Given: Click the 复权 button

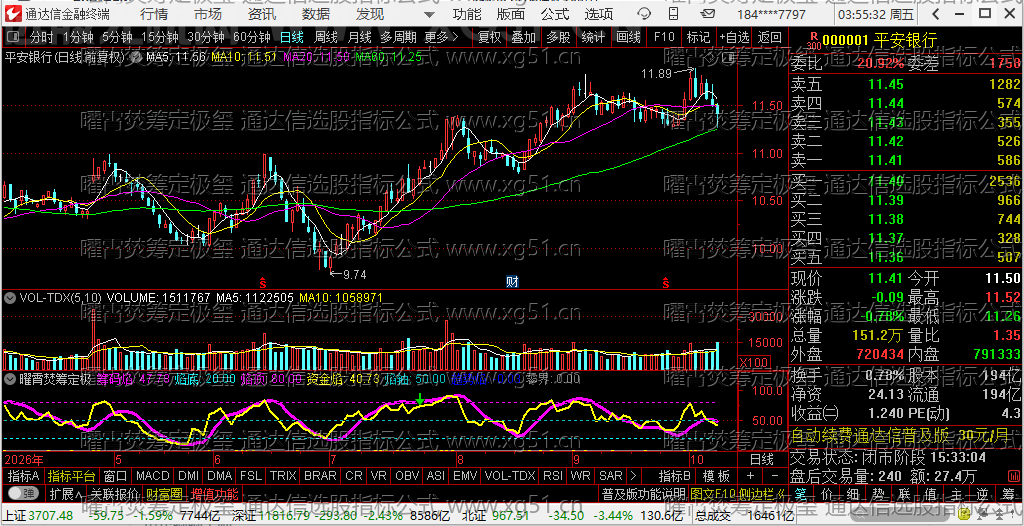Looking at the screenshot, I should click(x=489, y=37).
